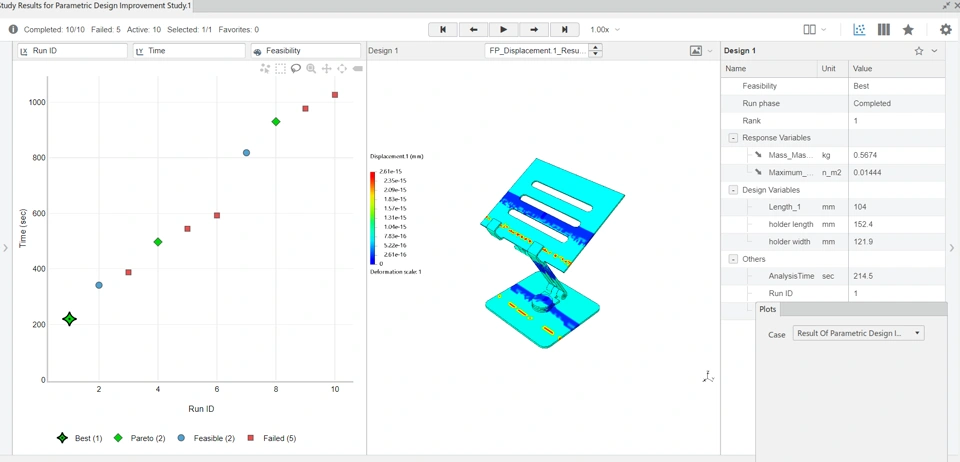Select the red failed point at Run 10
Image resolution: width=960 pixels, height=462 pixels.
(x=335, y=95)
